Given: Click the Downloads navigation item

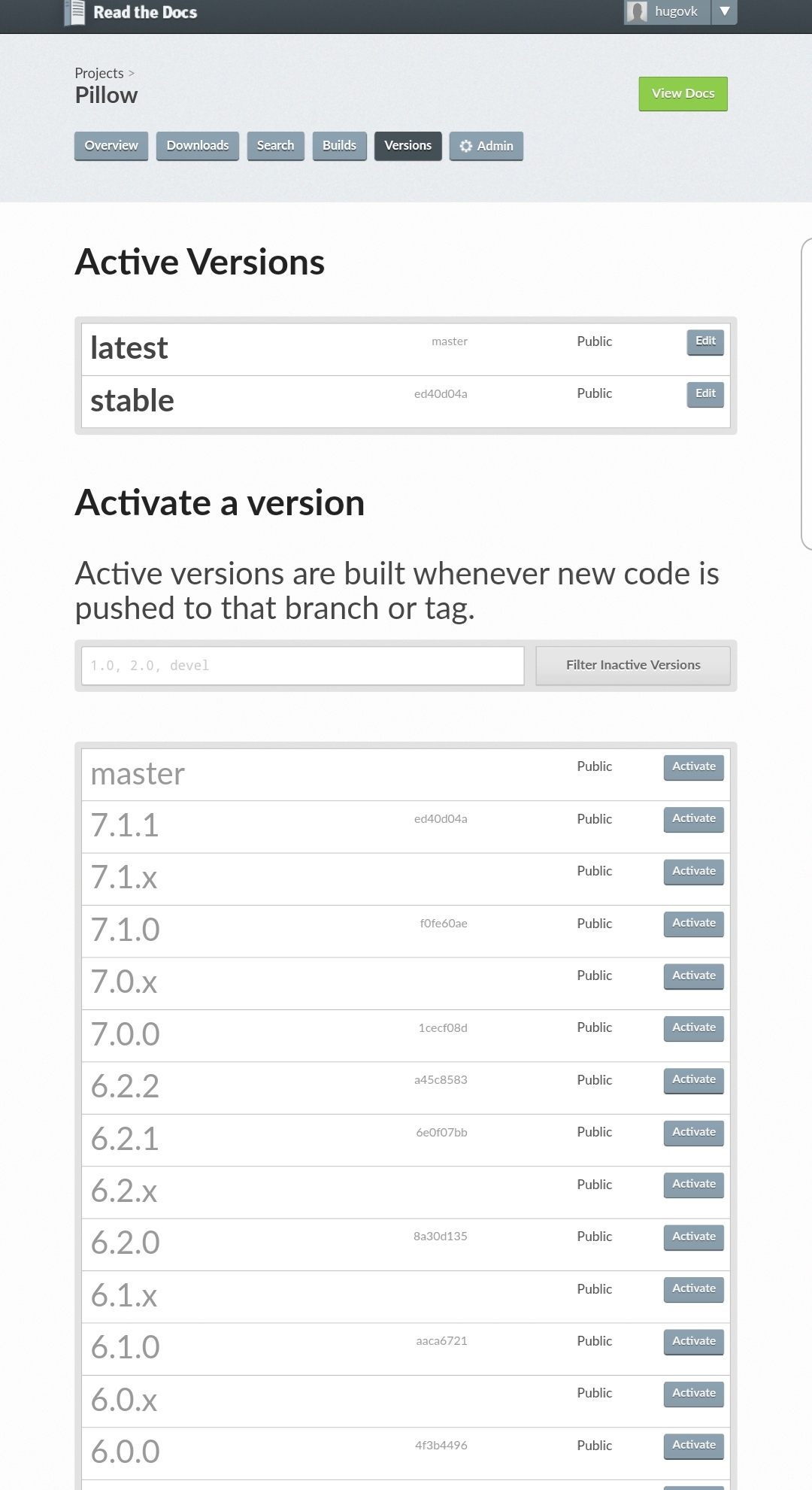Looking at the screenshot, I should pyautogui.click(x=197, y=145).
